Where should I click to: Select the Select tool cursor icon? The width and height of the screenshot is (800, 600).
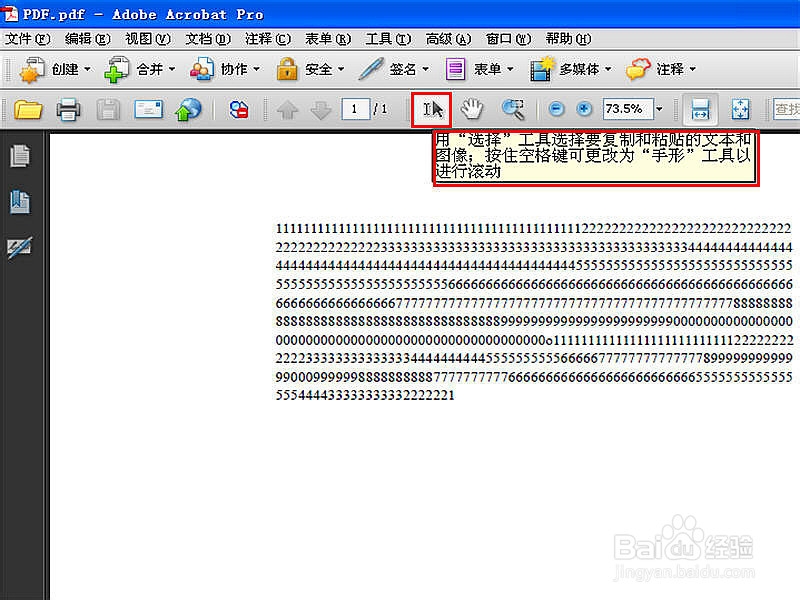432,109
